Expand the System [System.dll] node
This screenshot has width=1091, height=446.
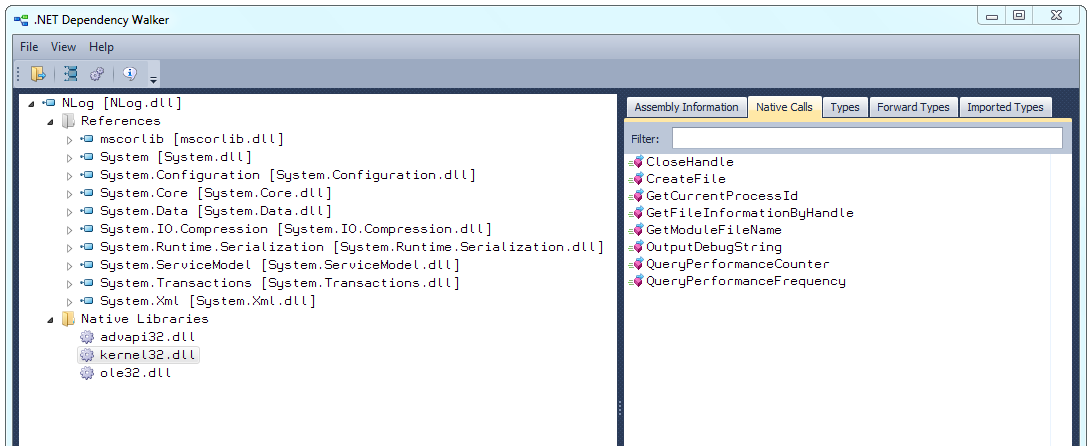(x=69, y=158)
